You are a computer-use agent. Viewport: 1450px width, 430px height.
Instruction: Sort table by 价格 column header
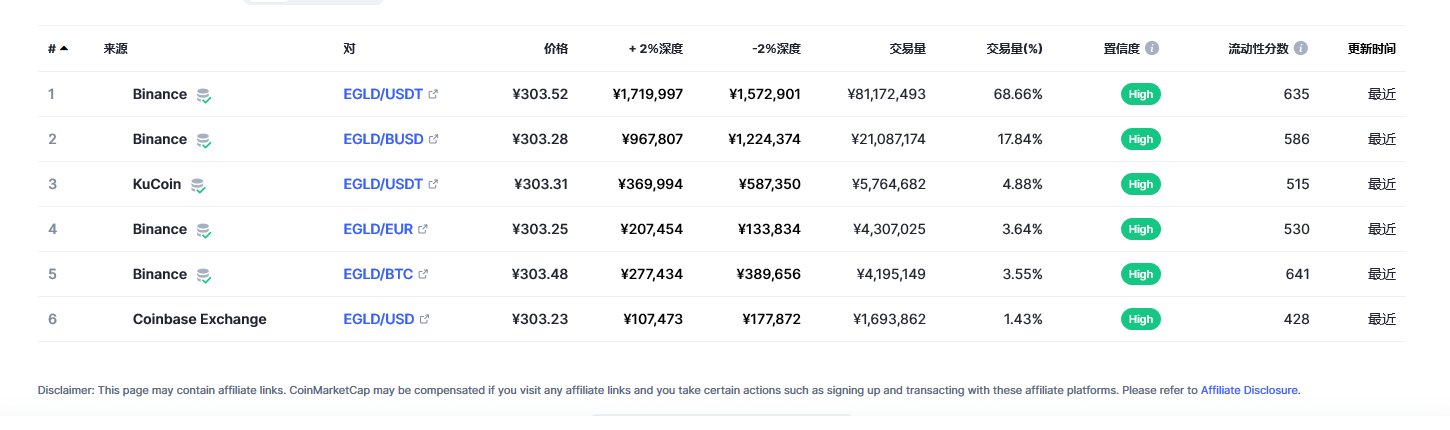556,48
